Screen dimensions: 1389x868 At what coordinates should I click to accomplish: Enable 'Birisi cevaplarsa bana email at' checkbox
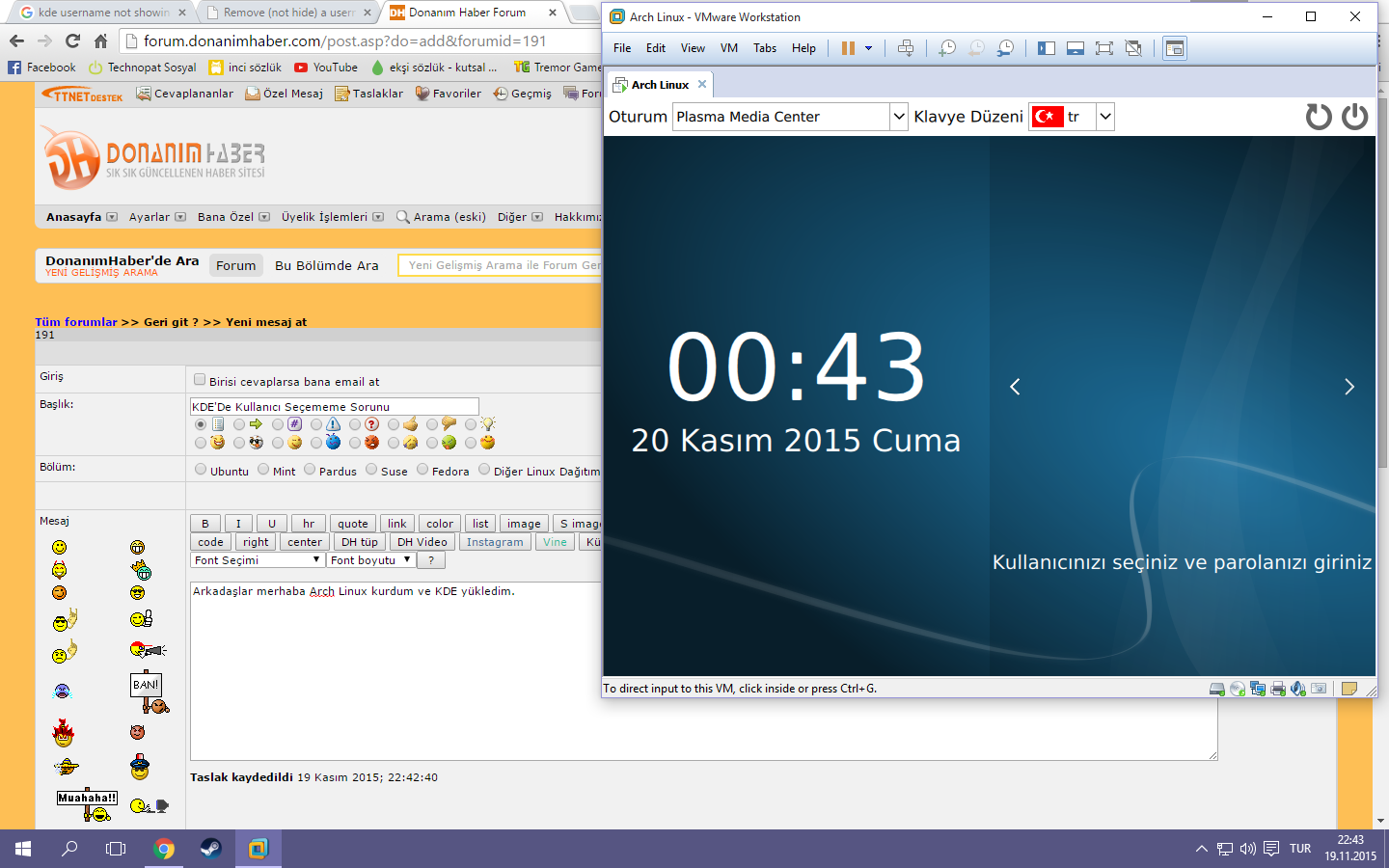(200, 380)
